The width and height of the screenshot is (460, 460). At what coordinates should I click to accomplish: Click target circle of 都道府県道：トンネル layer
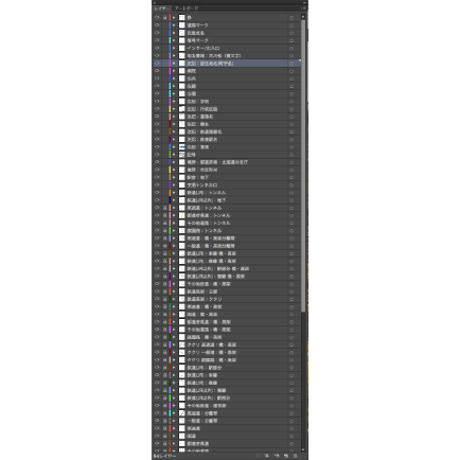[291, 215]
